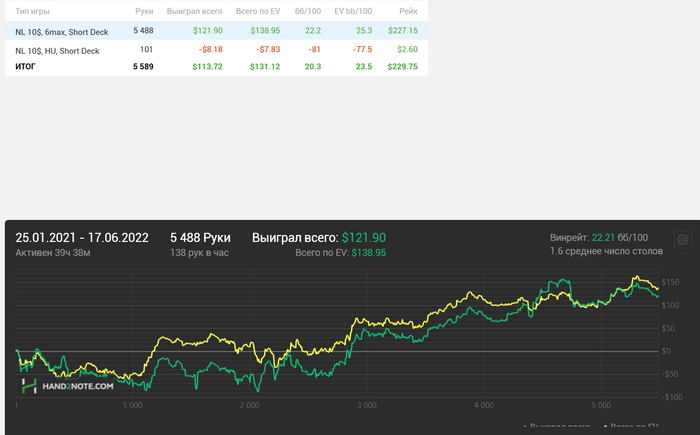The height and width of the screenshot is (435, 700).
Task: Select the 'ИТОГ' totals row
Action: [x=217, y=67]
